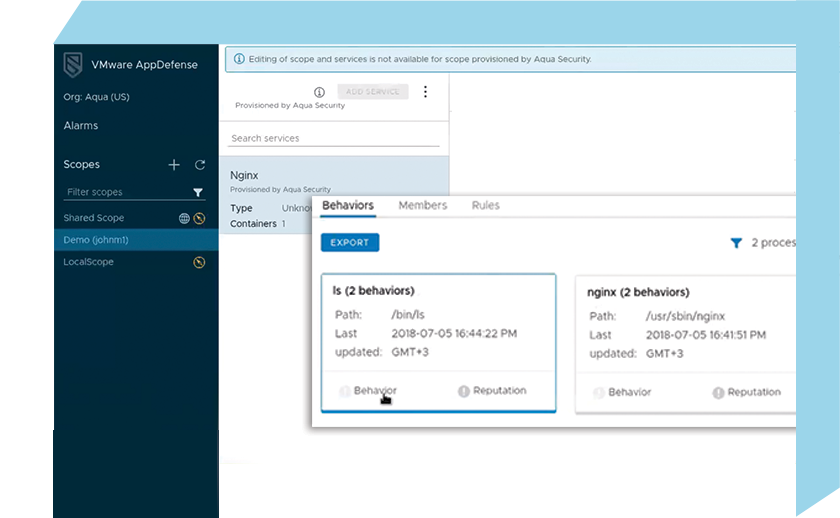The width and height of the screenshot is (840, 518).
Task: Switch to the Behaviors tab
Action: [x=348, y=206]
